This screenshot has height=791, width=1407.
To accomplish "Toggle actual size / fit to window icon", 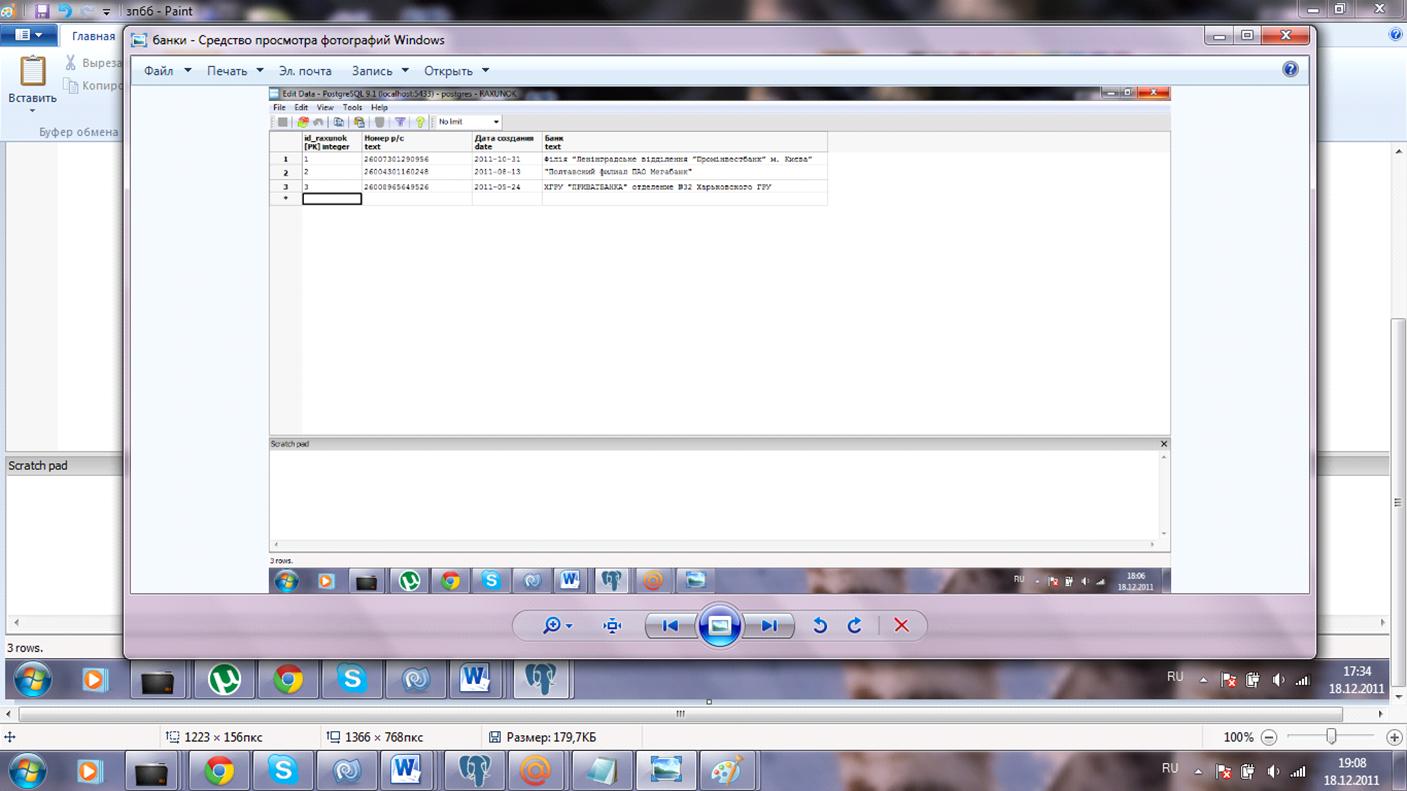I will (613, 626).
